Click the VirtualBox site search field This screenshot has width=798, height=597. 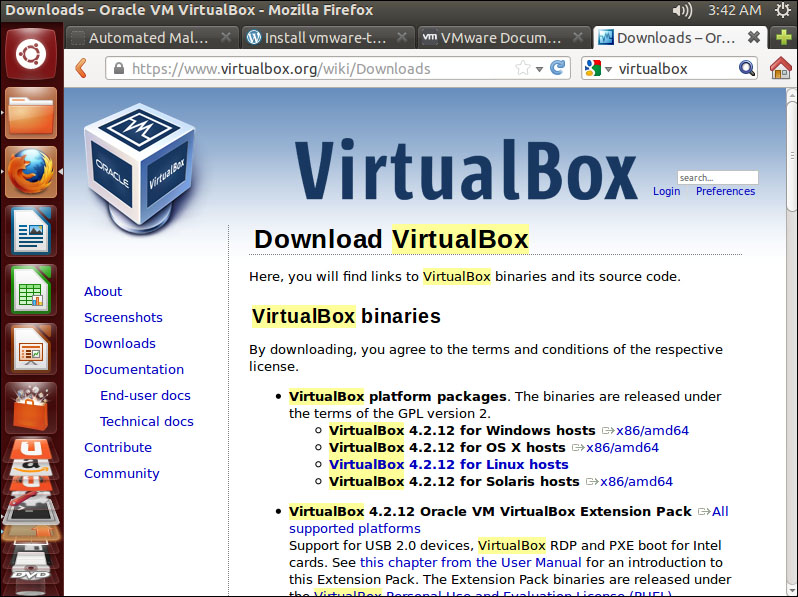click(718, 178)
